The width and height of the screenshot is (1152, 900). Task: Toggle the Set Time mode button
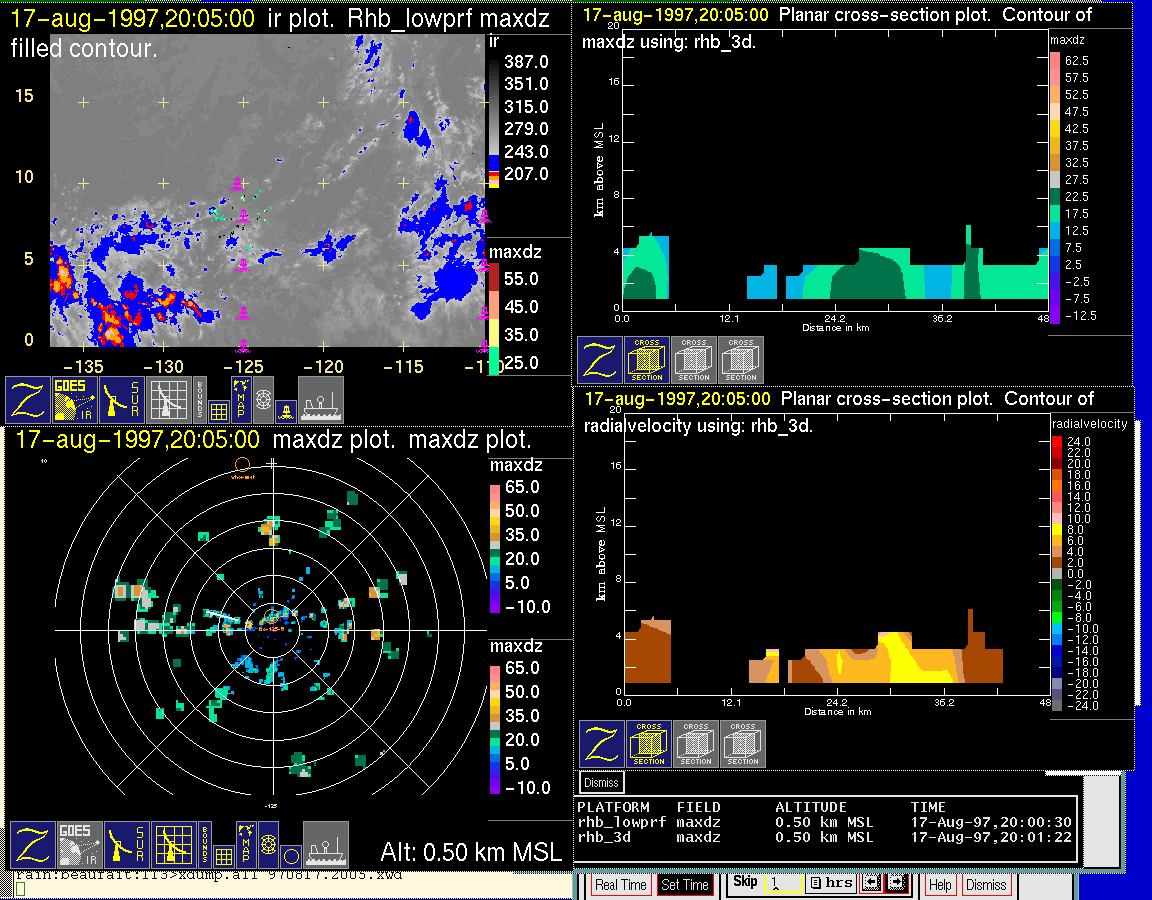tap(685, 885)
